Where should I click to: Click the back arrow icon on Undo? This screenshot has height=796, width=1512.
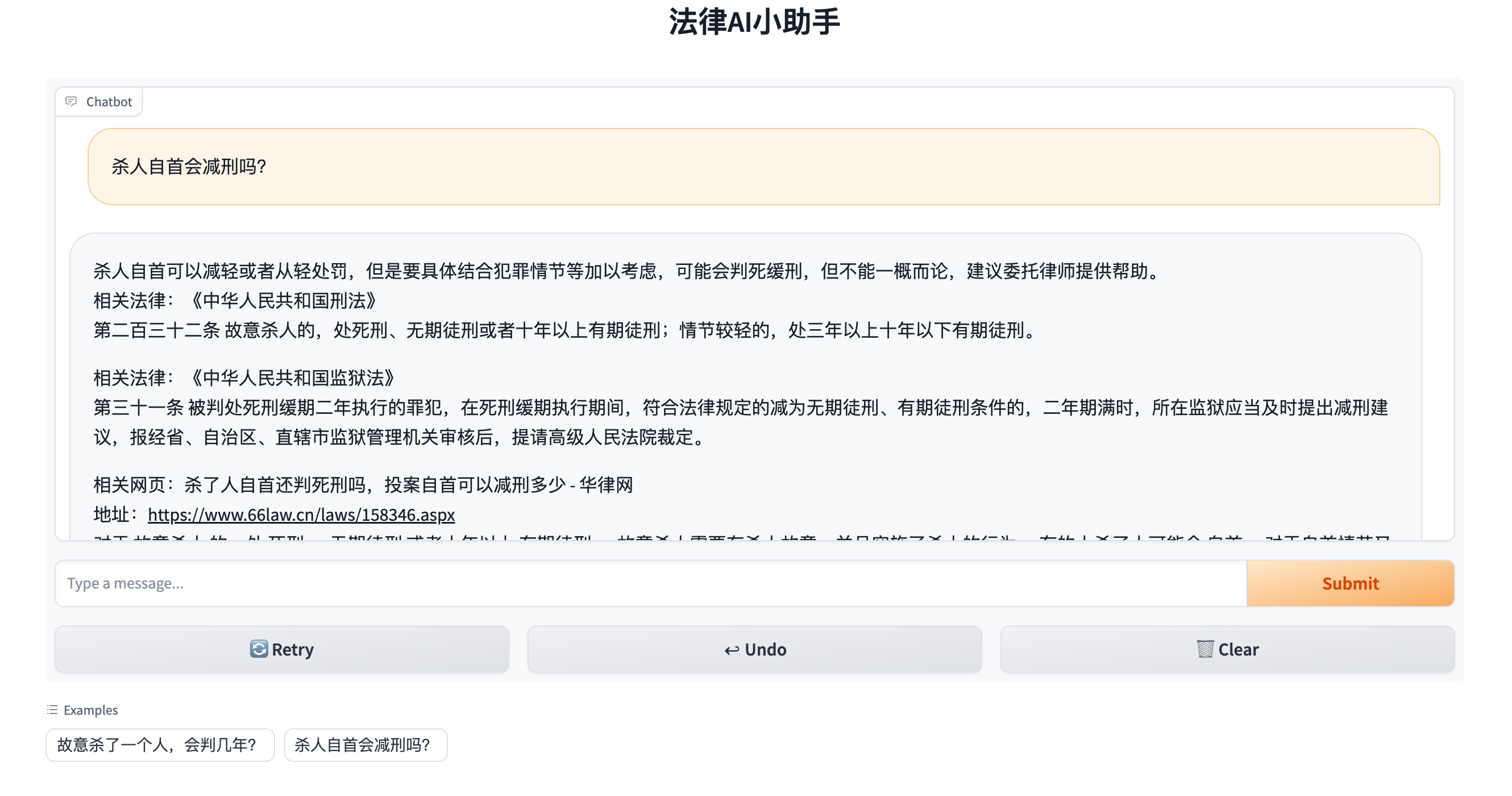click(x=732, y=649)
